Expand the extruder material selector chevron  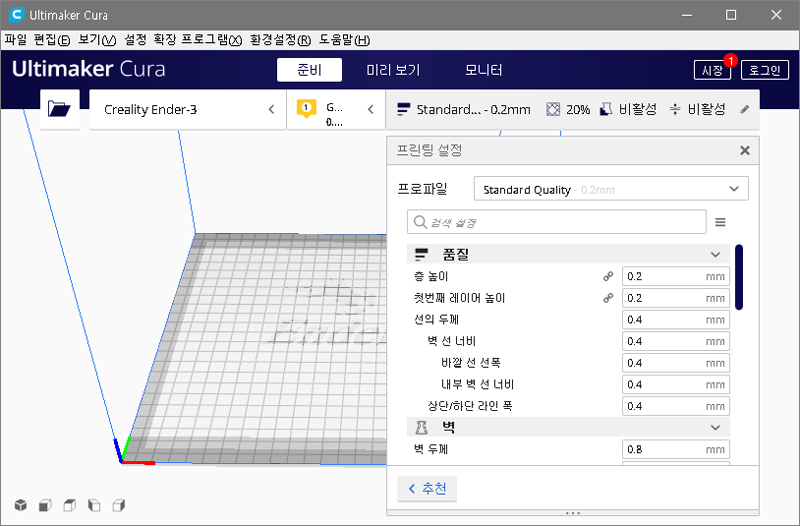pos(370,109)
